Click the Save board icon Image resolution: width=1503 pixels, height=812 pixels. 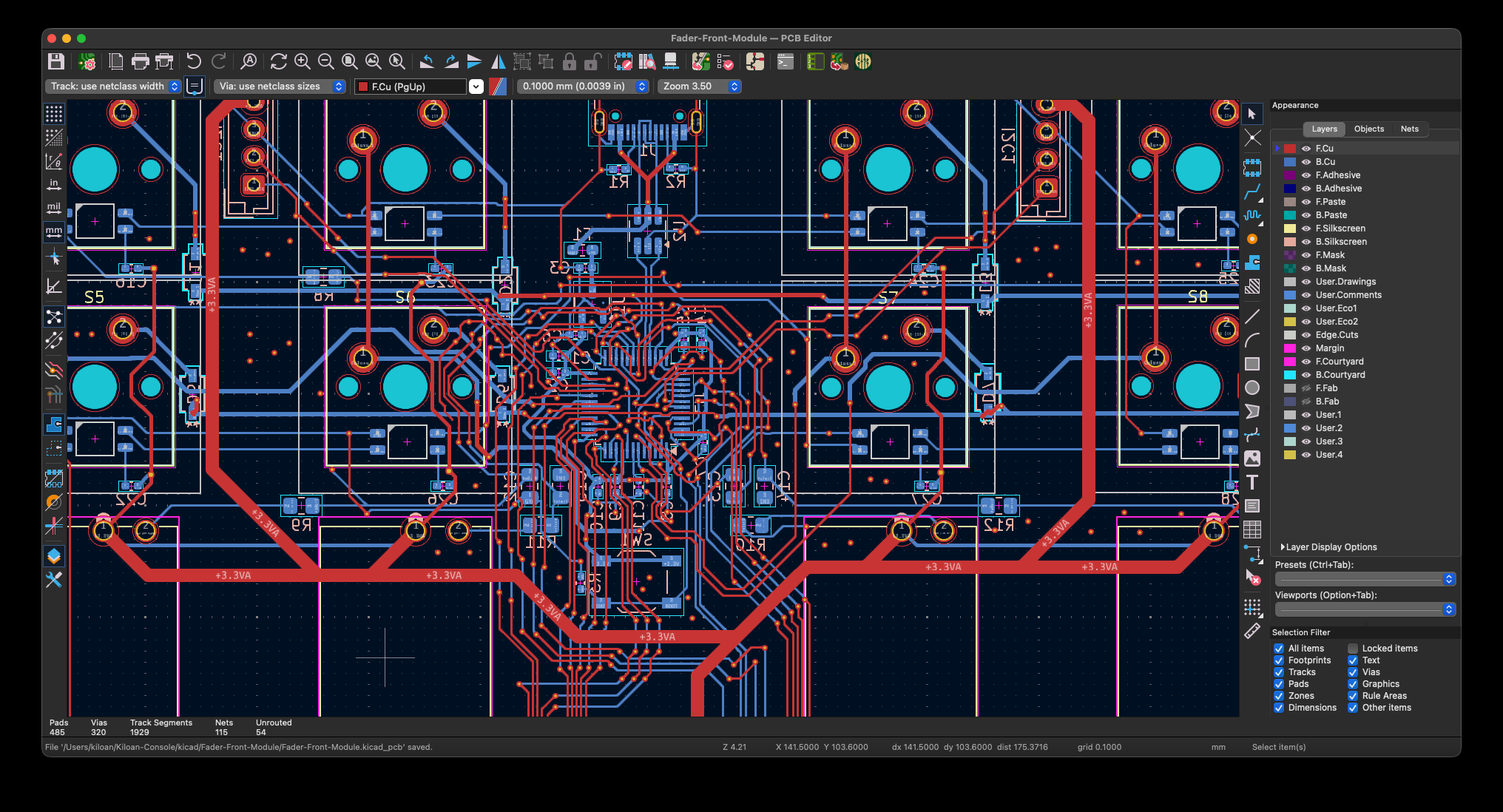coord(56,62)
